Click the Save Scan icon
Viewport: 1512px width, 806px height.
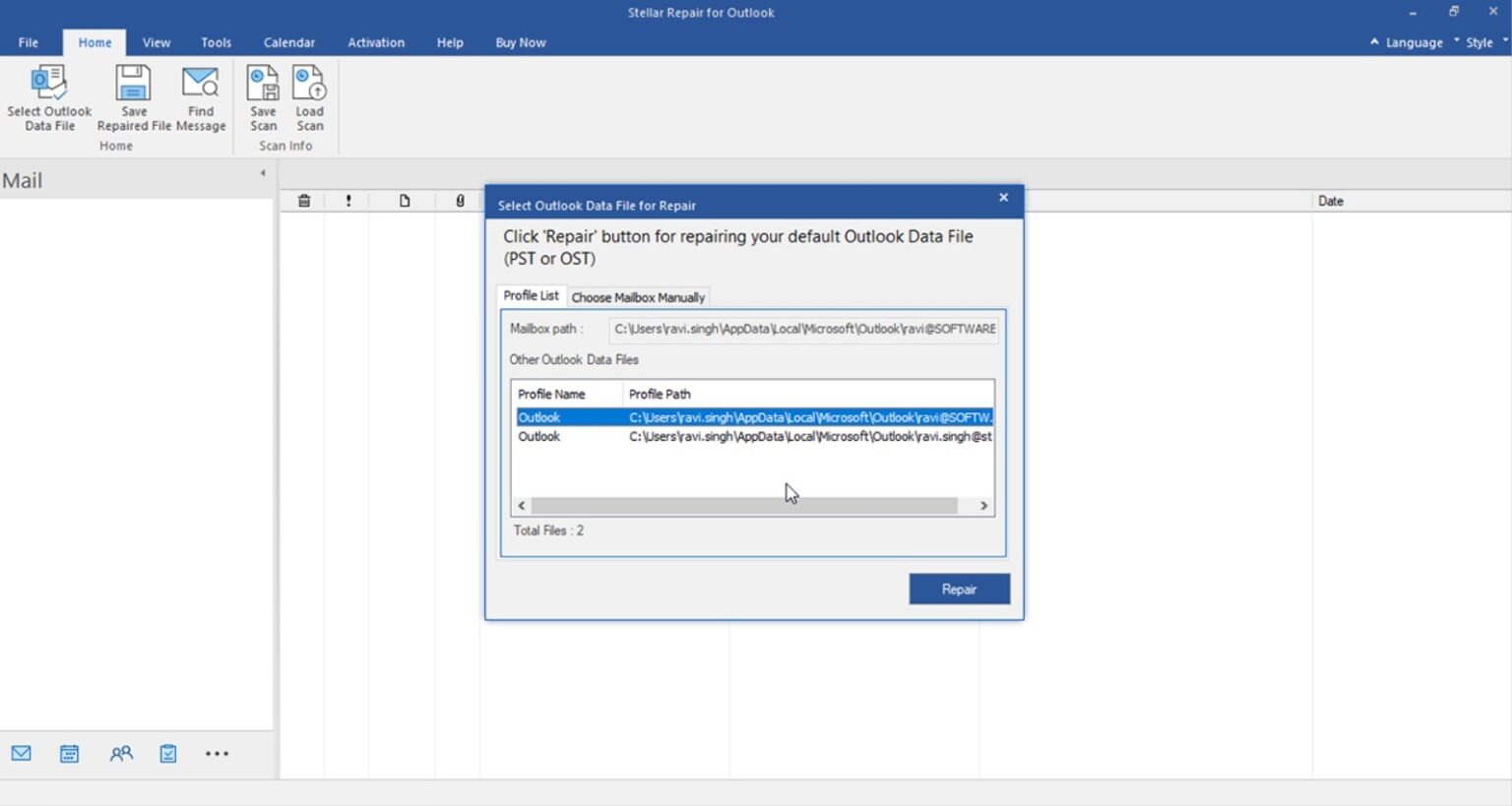pos(262,96)
